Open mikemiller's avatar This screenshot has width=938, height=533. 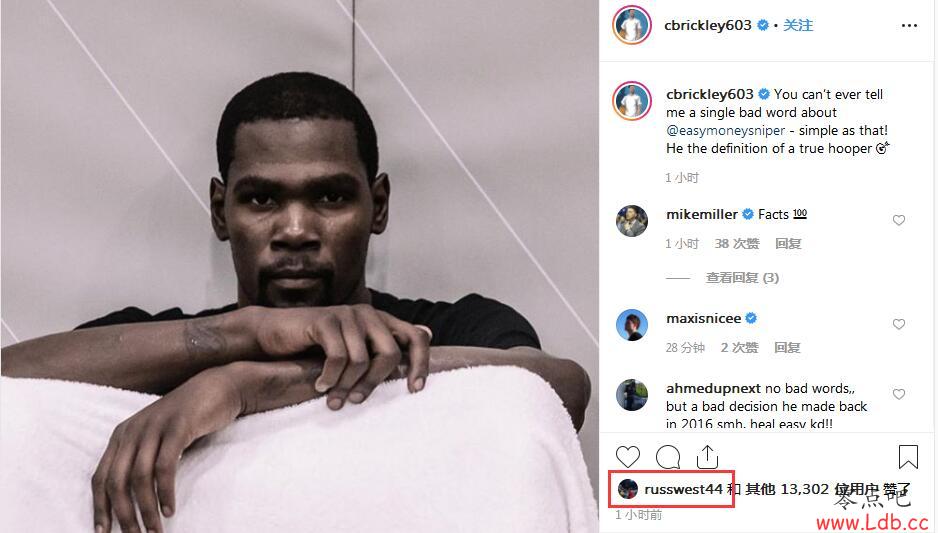click(632, 221)
